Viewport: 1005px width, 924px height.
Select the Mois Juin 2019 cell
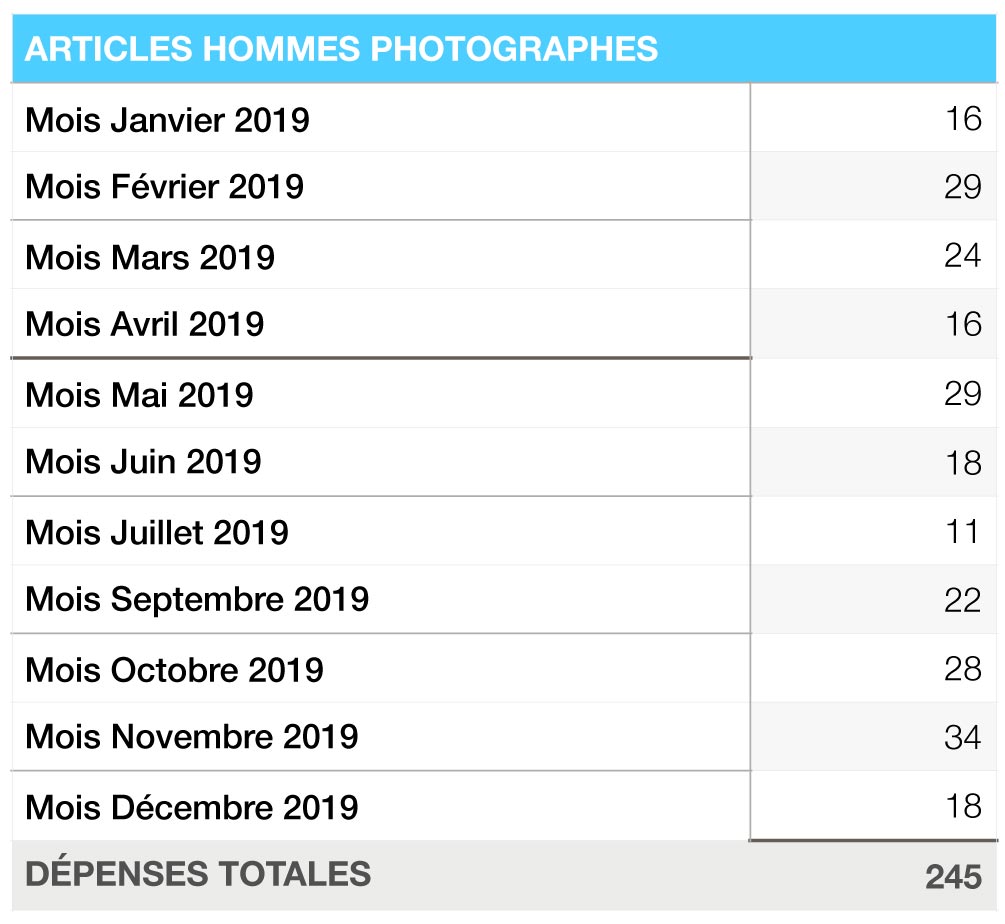click(x=143, y=462)
